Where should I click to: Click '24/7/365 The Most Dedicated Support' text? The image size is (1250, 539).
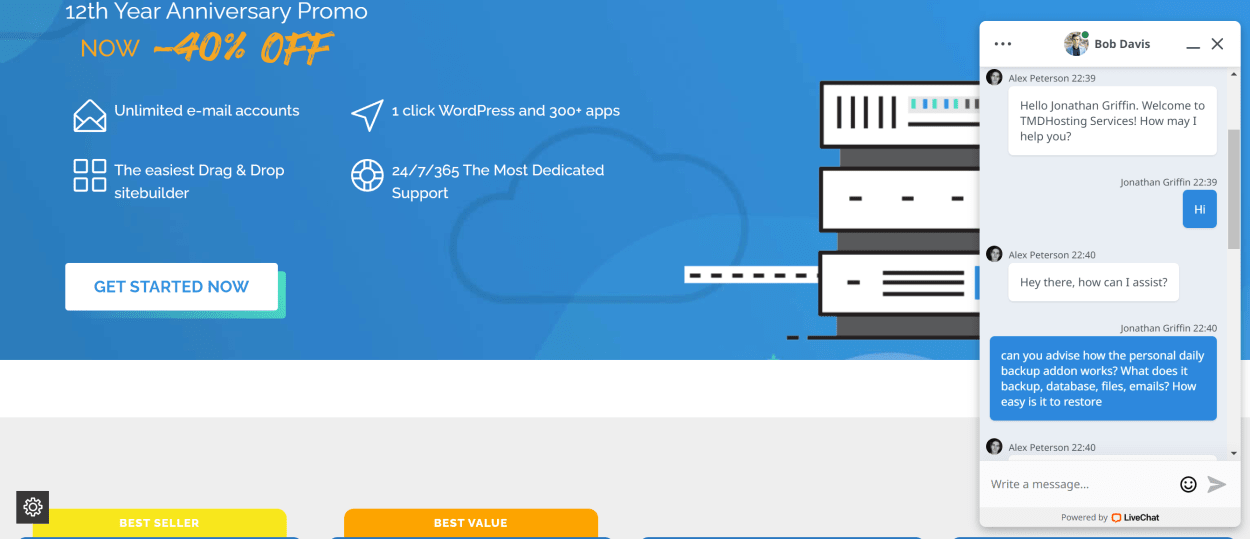(498, 181)
